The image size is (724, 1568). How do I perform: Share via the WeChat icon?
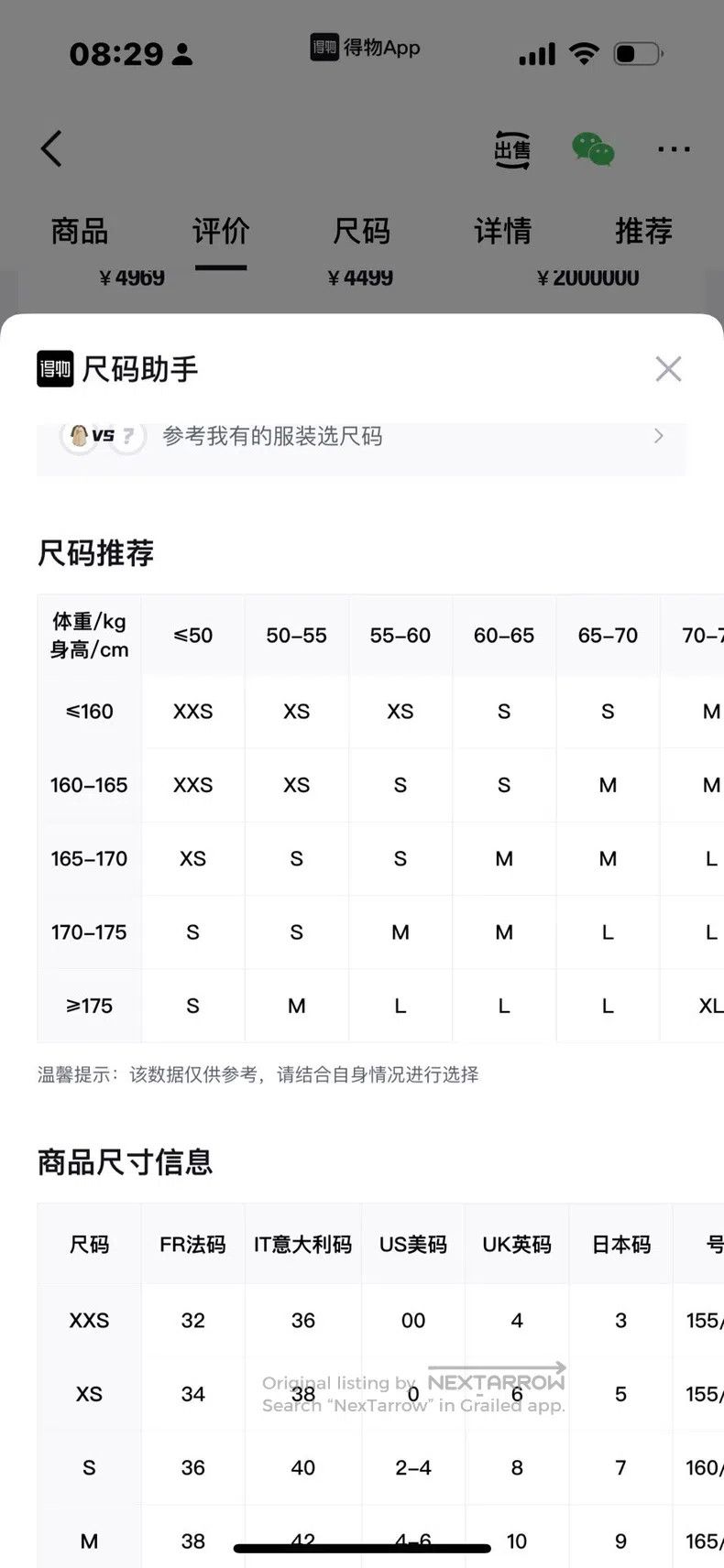coord(593,148)
